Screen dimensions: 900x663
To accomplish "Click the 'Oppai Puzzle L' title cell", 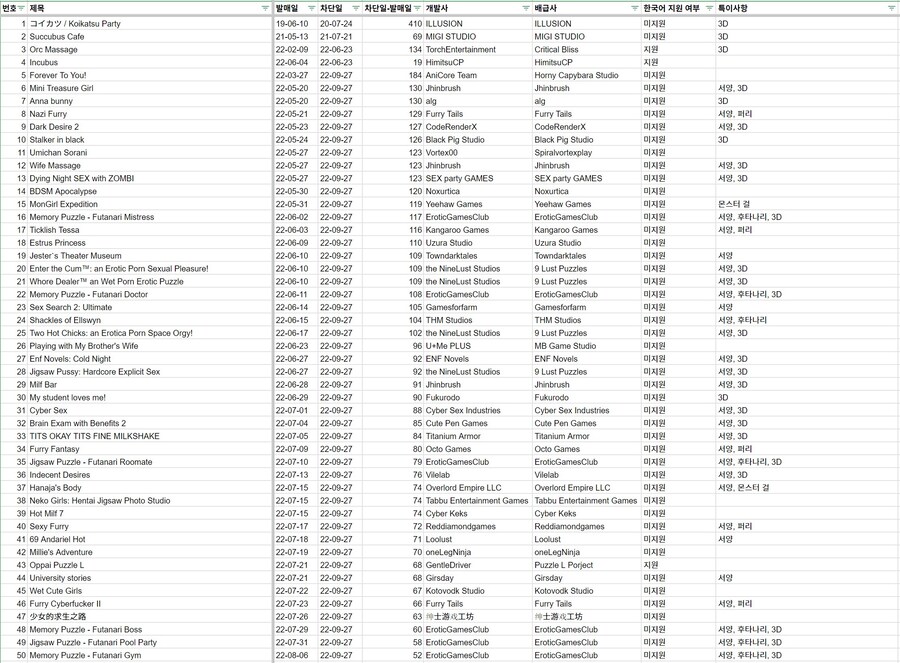I will pyautogui.click(x=150, y=565).
